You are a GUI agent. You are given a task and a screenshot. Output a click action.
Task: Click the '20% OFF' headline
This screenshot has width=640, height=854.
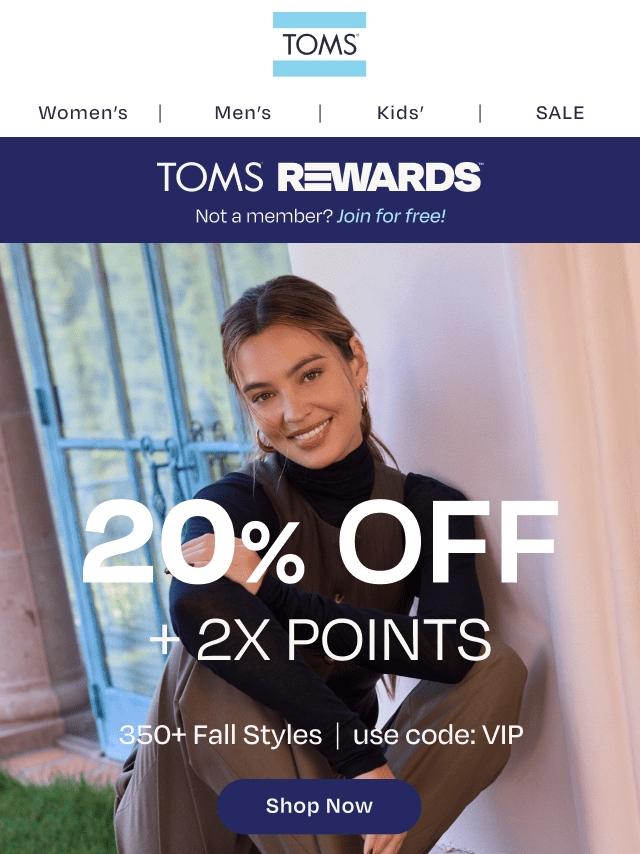pos(320,541)
